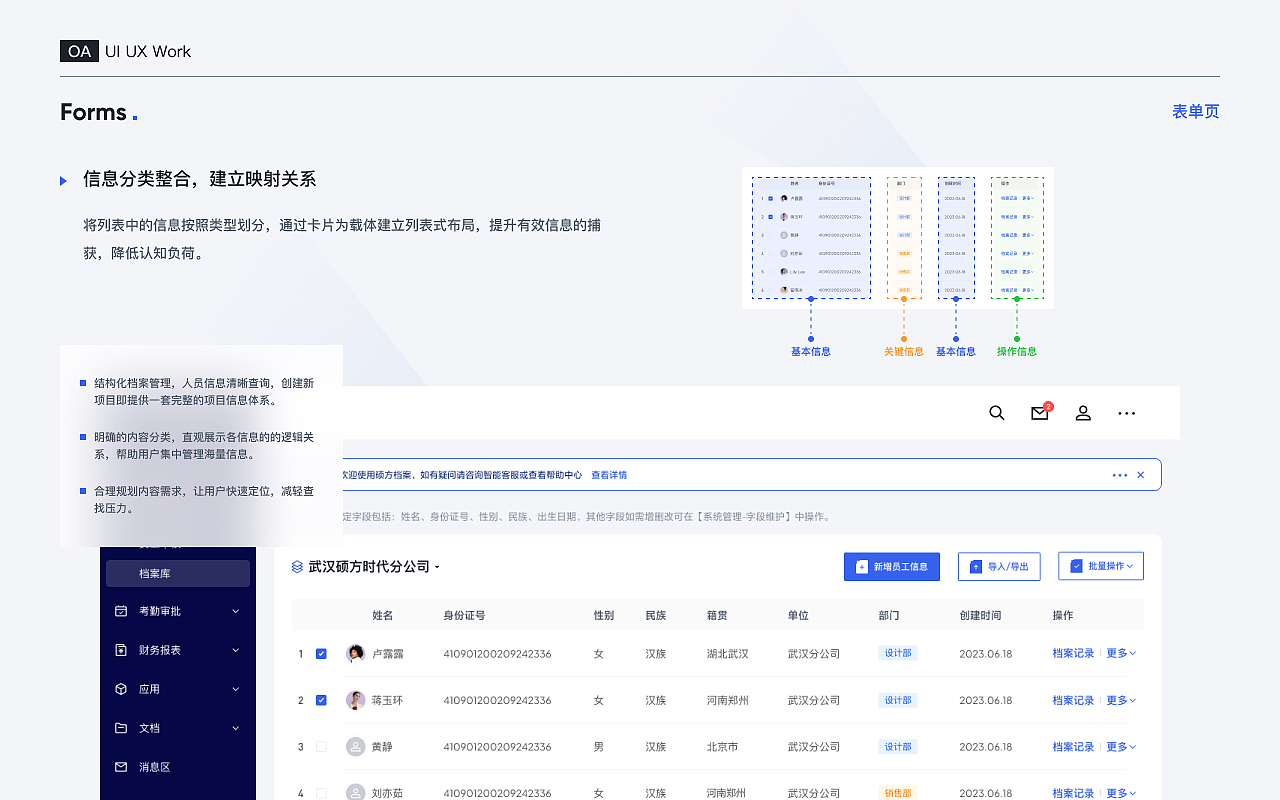
Task: Uncheck the checkbox on 卢露露's row
Action: coord(321,653)
